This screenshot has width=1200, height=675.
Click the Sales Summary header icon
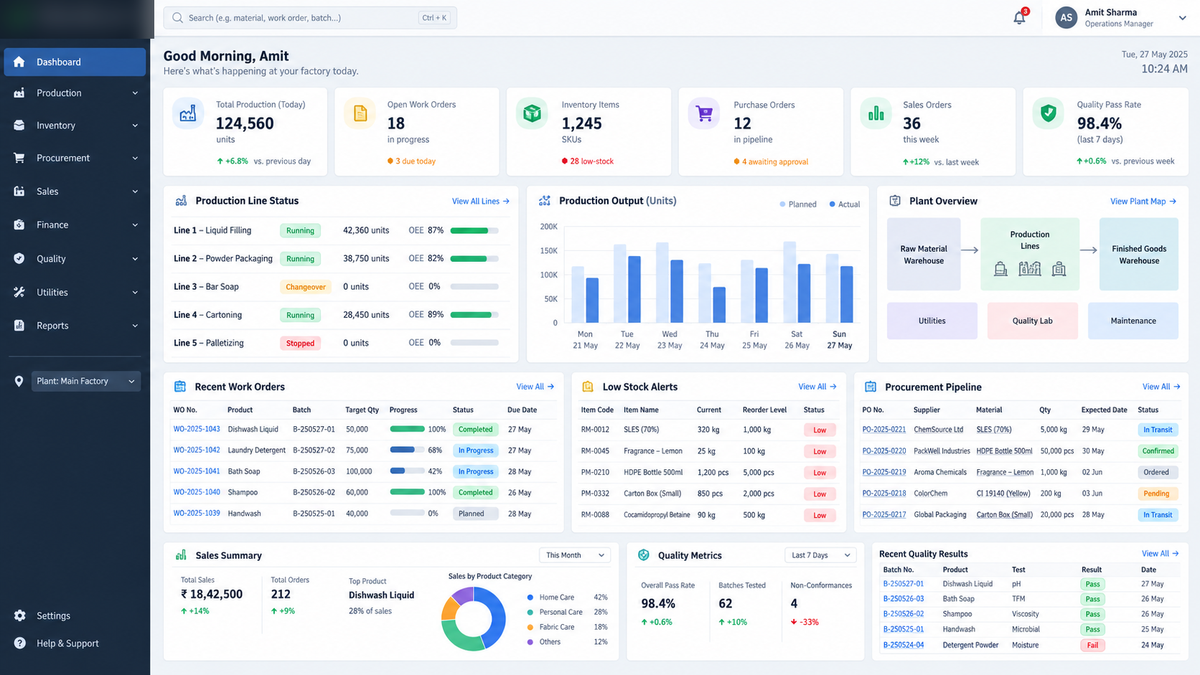(181, 555)
